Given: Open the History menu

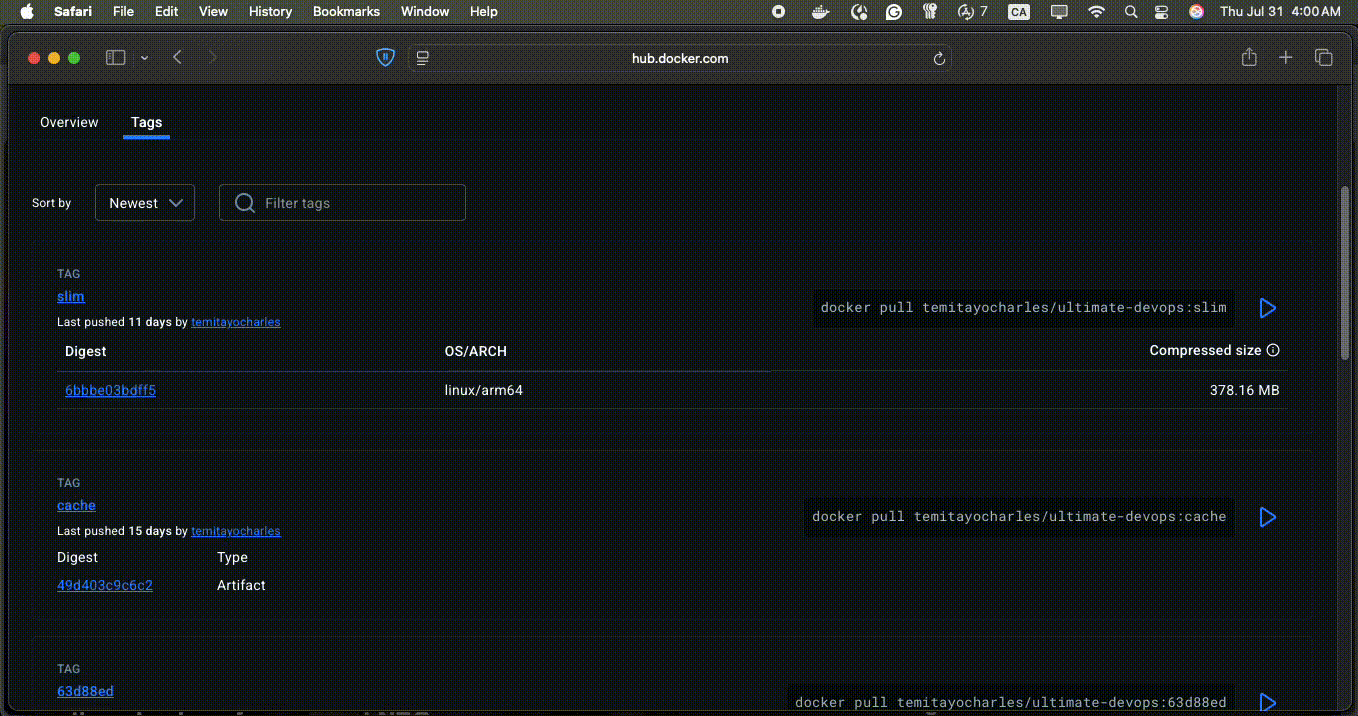Looking at the screenshot, I should coord(270,12).
